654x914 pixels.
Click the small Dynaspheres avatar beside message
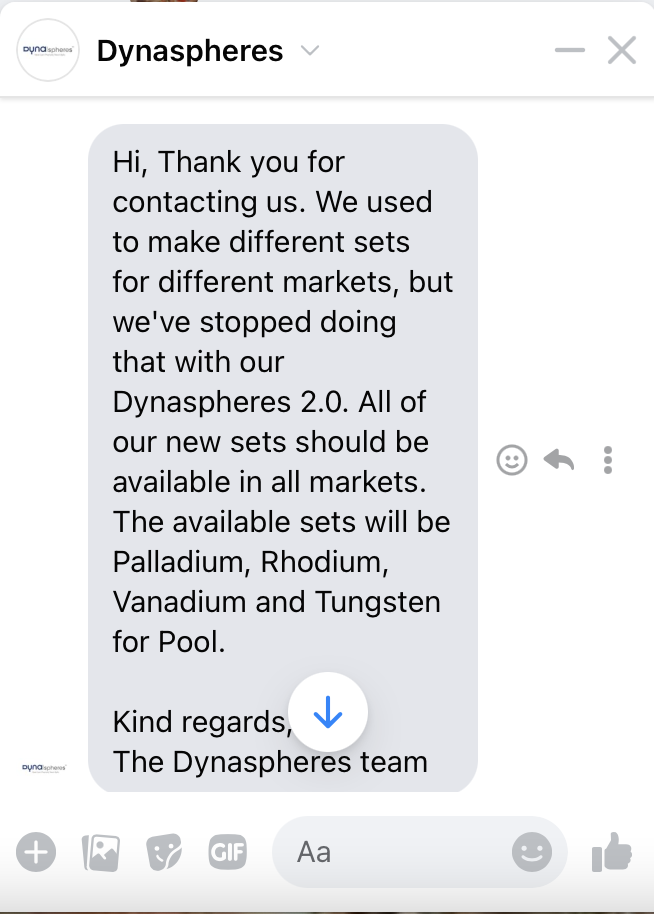coord(44,768)
